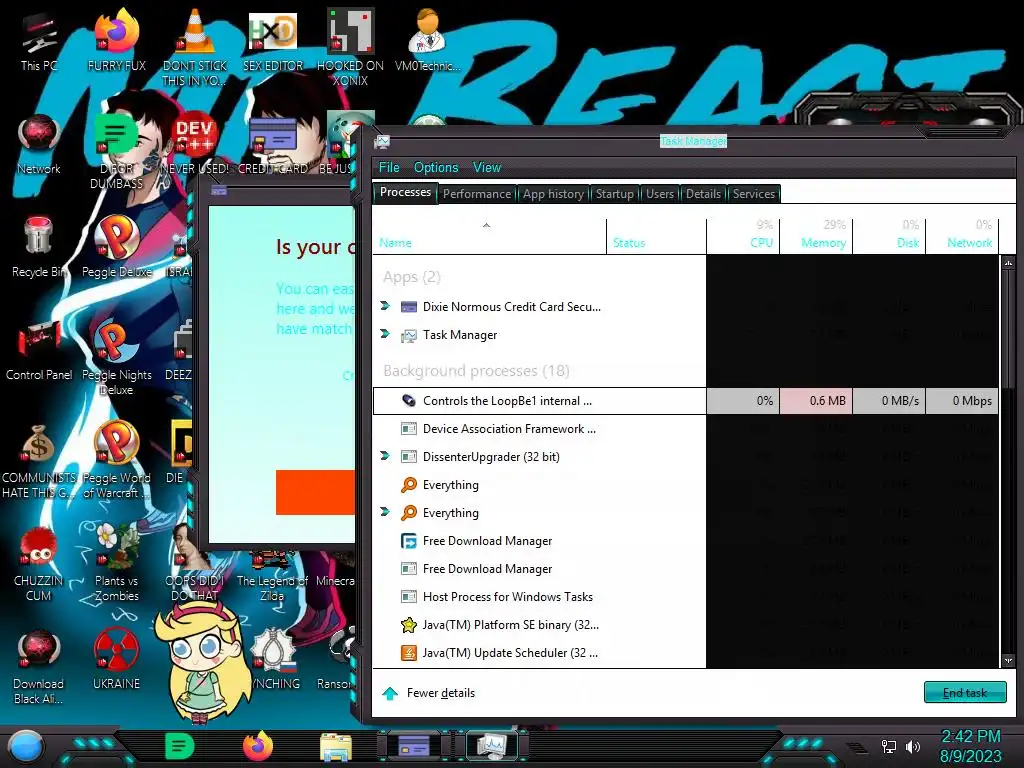This screenshot has width=1024, height=768.
Task: Open the VLC cone desktop shortcut
Action: pyautogui.click(x=195, y=48)
